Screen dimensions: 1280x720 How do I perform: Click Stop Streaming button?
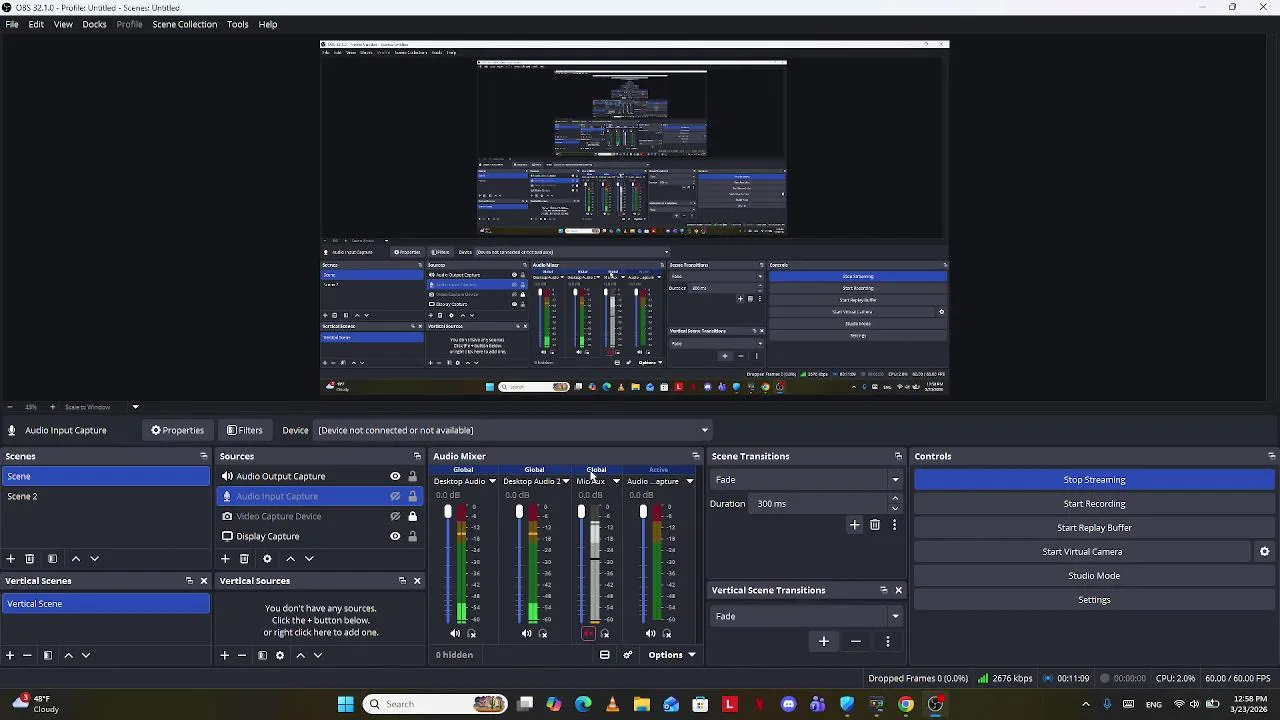pos(1094,480)
